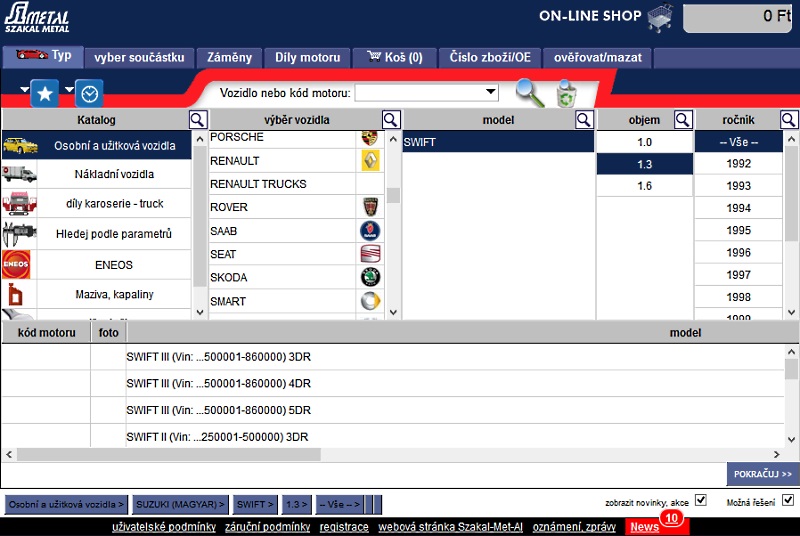Image resolution: width=800 pixels, height=536 pixels.
Task: Click the magnifying glass search icon
Action: pyautogui.click(x=530, y=93)
